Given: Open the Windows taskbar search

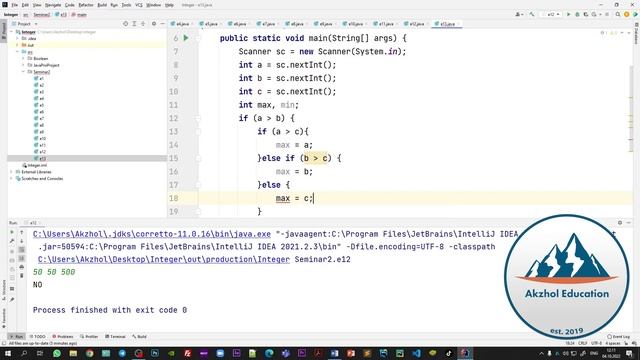Looking at the screenshot, I should pyautogui.click(x=24, y=353).
